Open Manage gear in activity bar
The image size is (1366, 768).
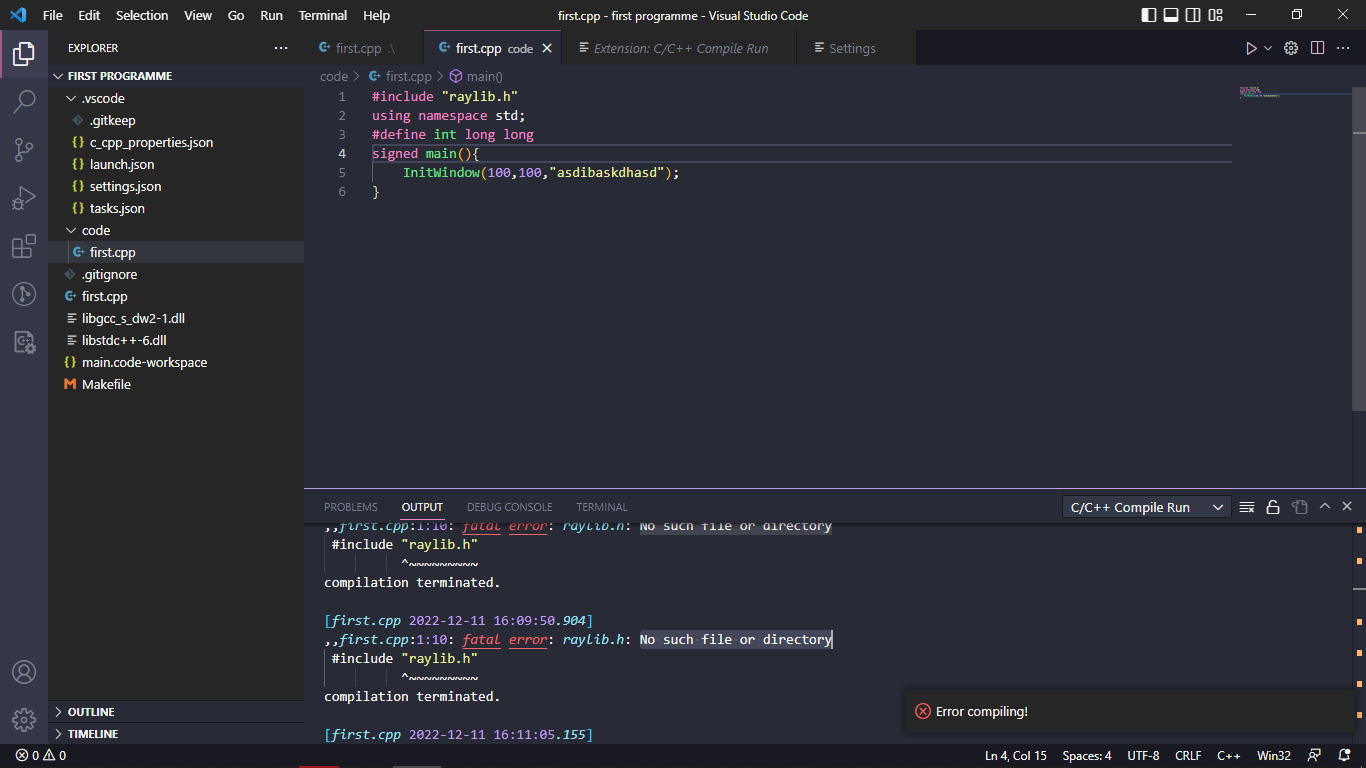[x=24, y=719]
